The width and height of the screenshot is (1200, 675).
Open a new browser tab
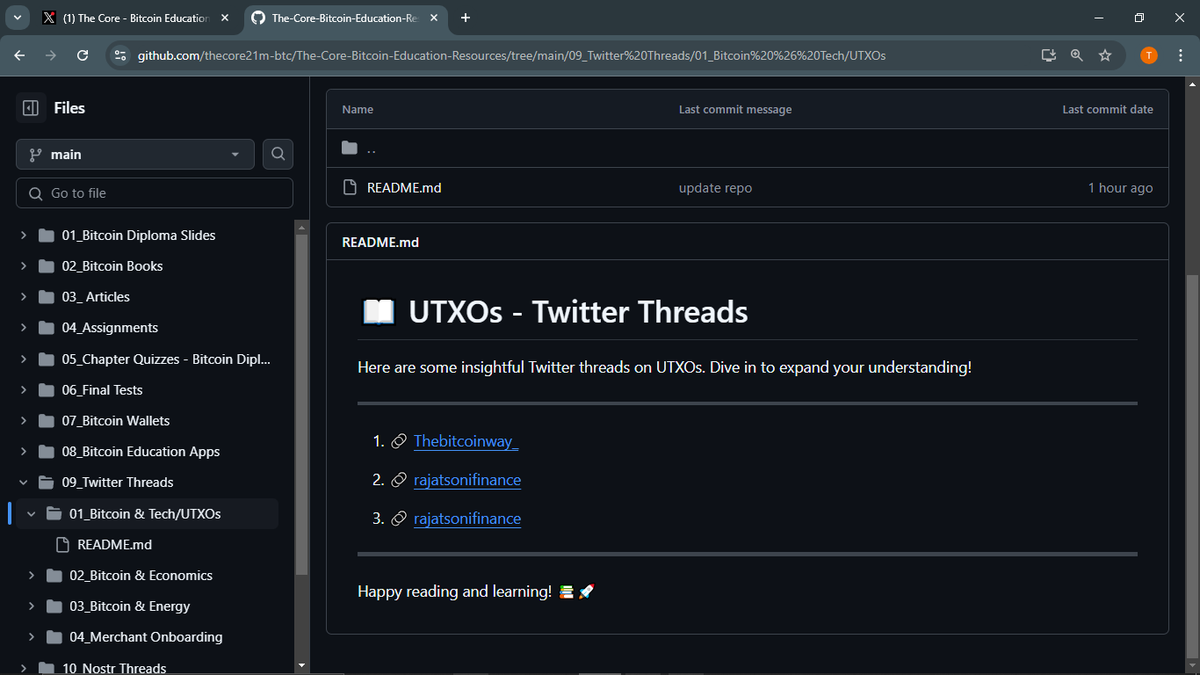pos(466,18)
